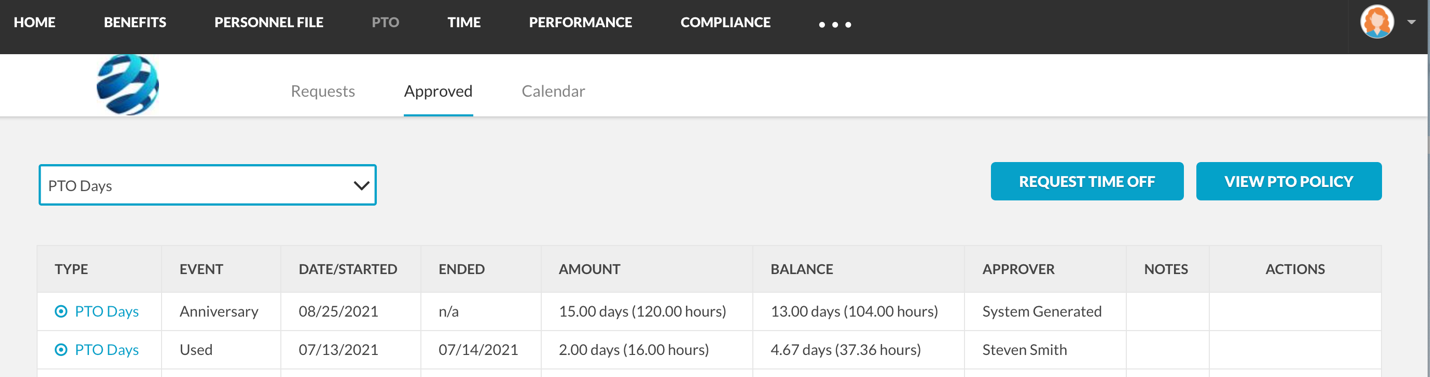Click the circle icon in Anniversary PTO Days row
This screenshot has height=377, width=1430.
(61, 312)
